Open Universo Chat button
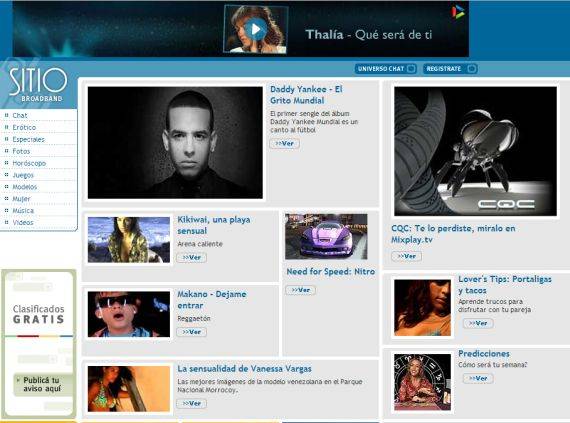This screenshot has width=570, height=423. point(385,69)
